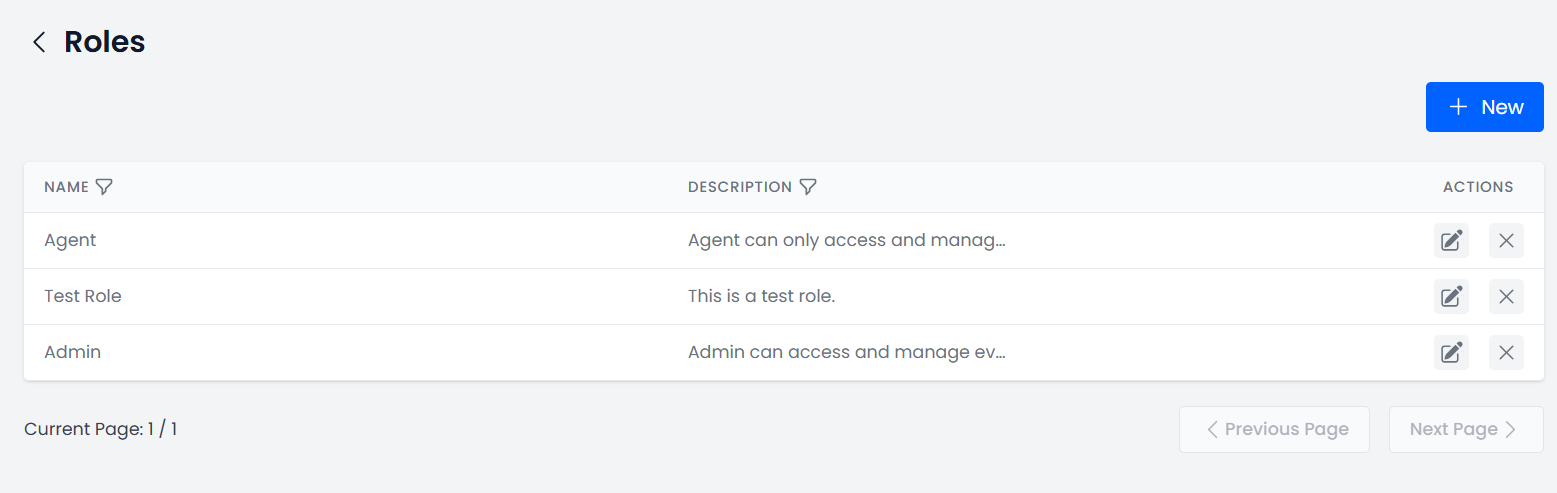The width and height of the screenshot is (1557, 493).
Task: Edit the Agent role
Action: (1451, 241)
